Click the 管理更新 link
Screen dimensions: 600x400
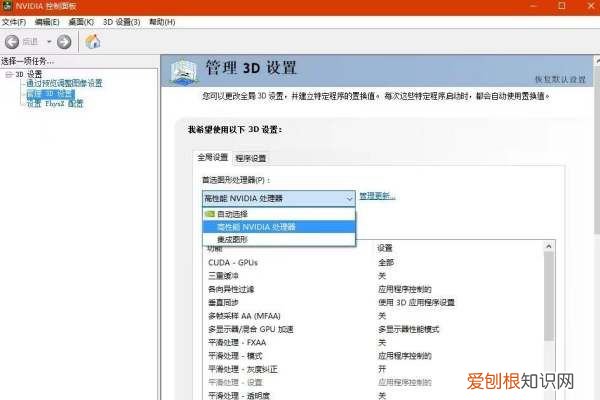coord(377,196)
